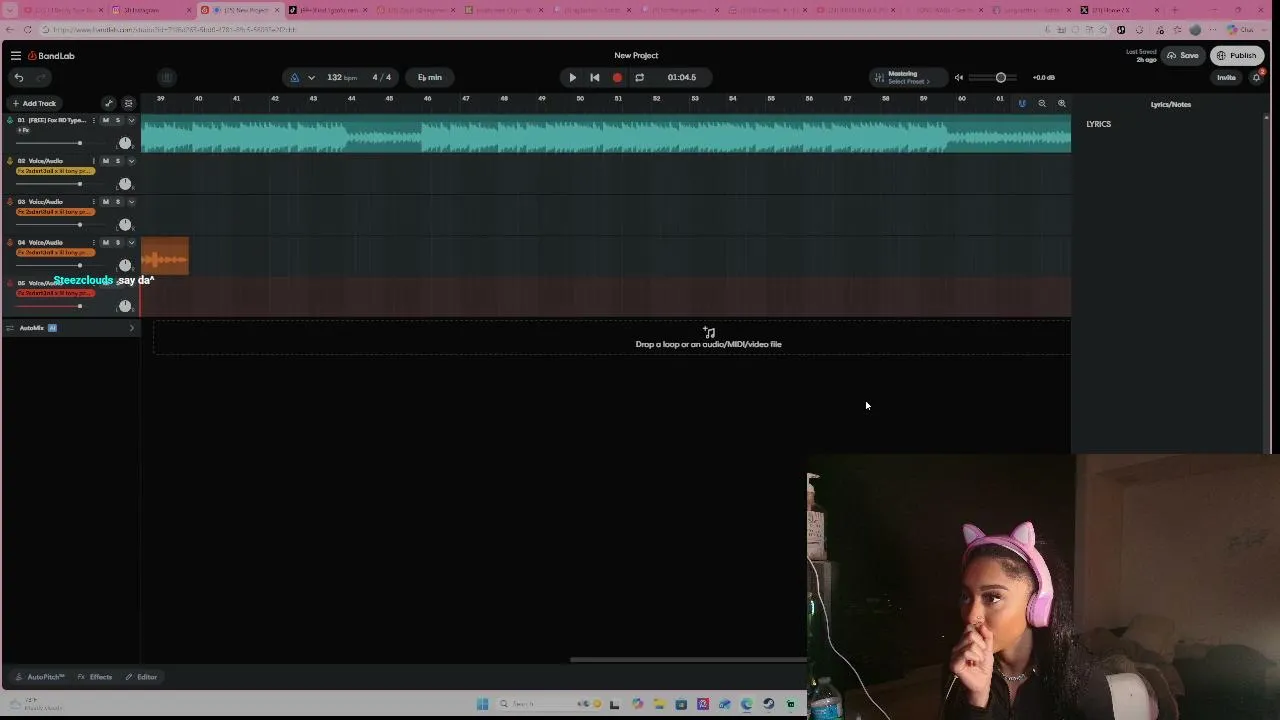This screenshot has width=1280, height=720.
Task: Expand track 04 options chevron
Action: point(131,243)
